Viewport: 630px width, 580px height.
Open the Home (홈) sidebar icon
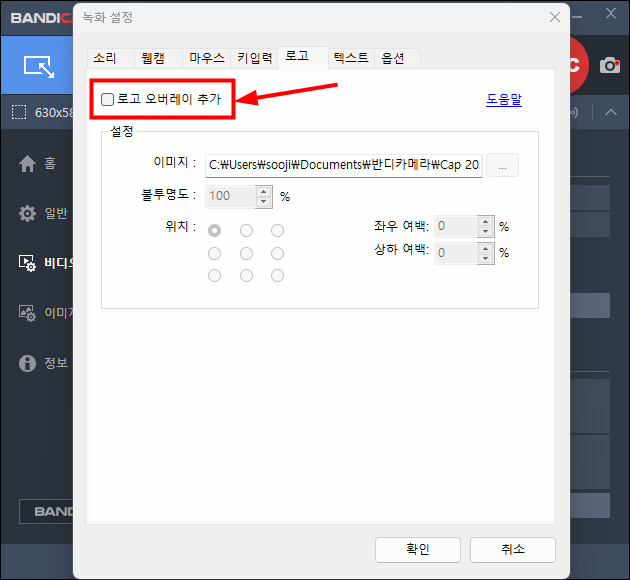pos(28,164)
